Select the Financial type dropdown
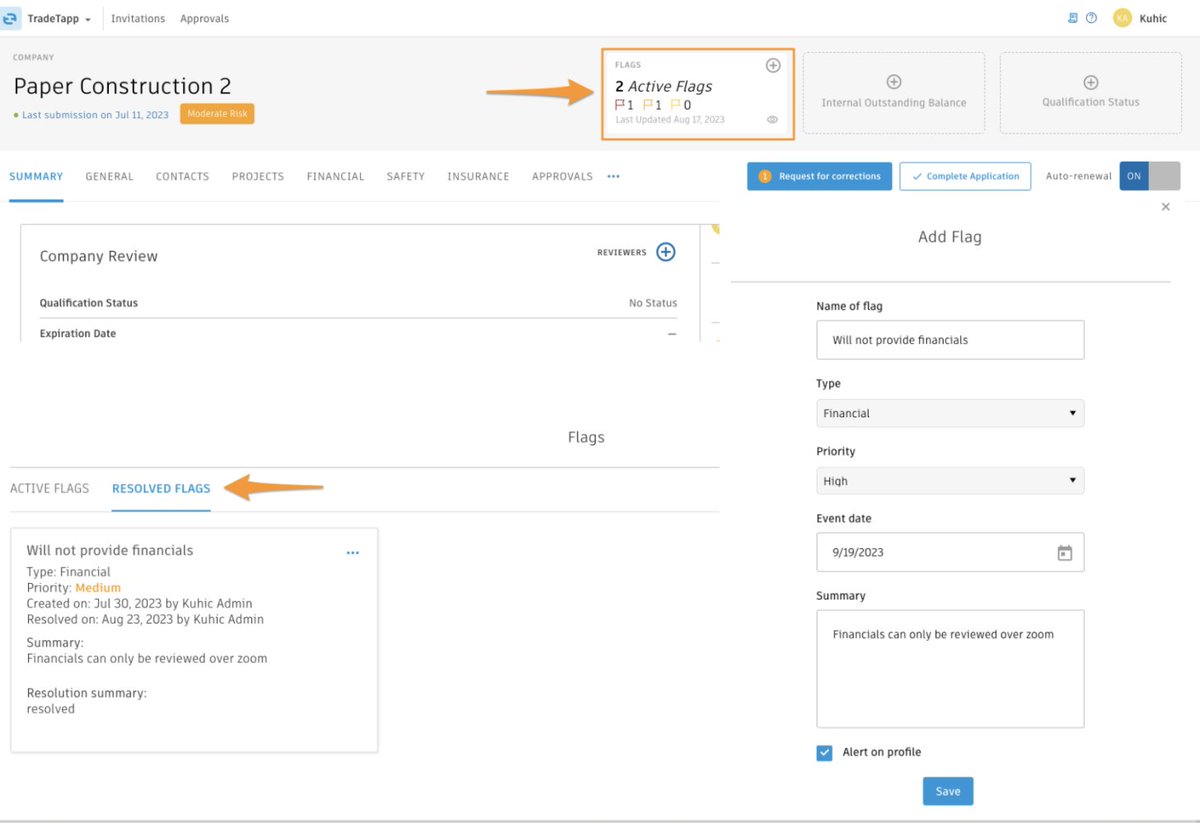 click(x=949, y=413)
